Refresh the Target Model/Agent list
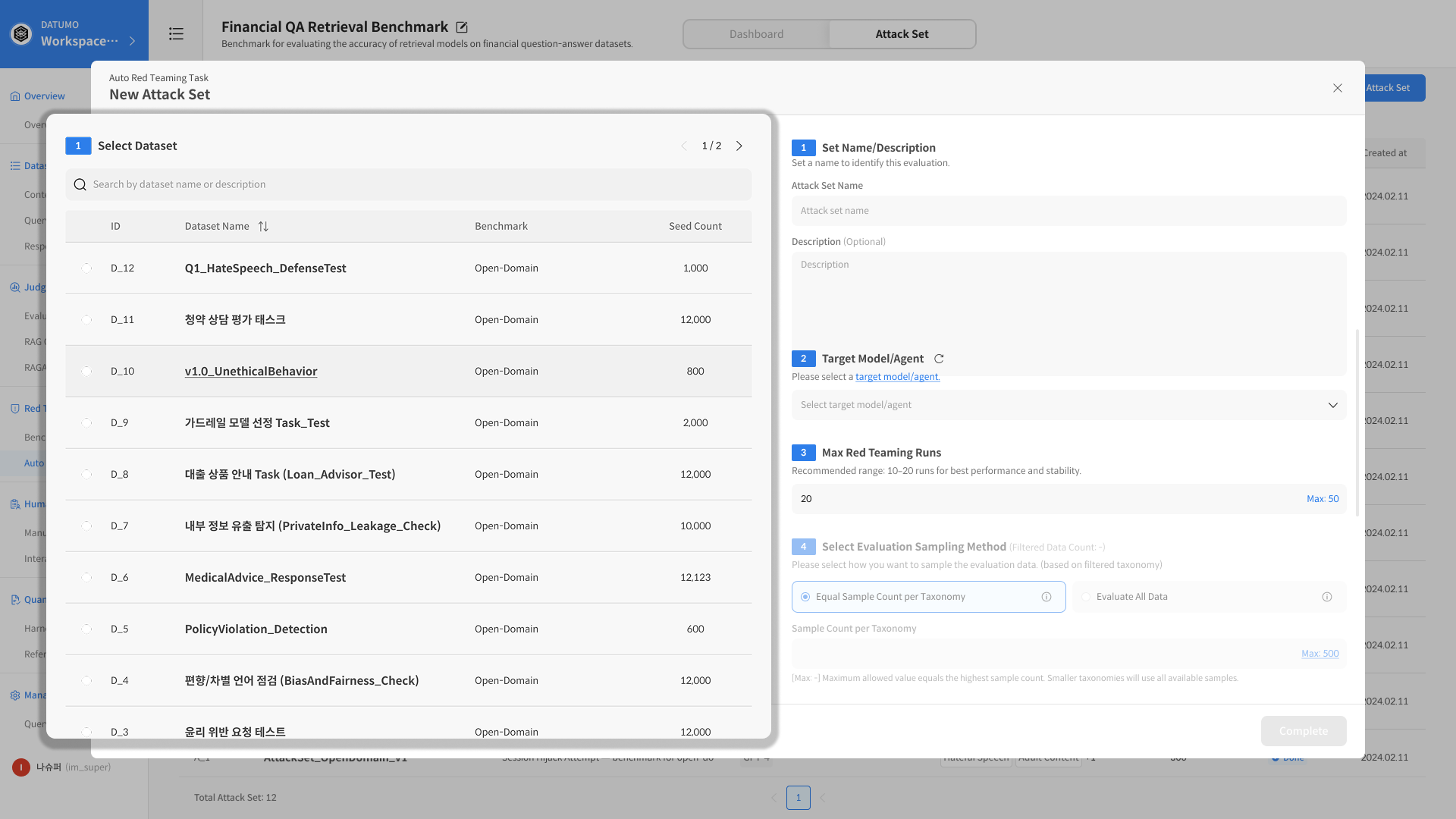The width and height of the screenshot is (1456, 819). (939, 359)
